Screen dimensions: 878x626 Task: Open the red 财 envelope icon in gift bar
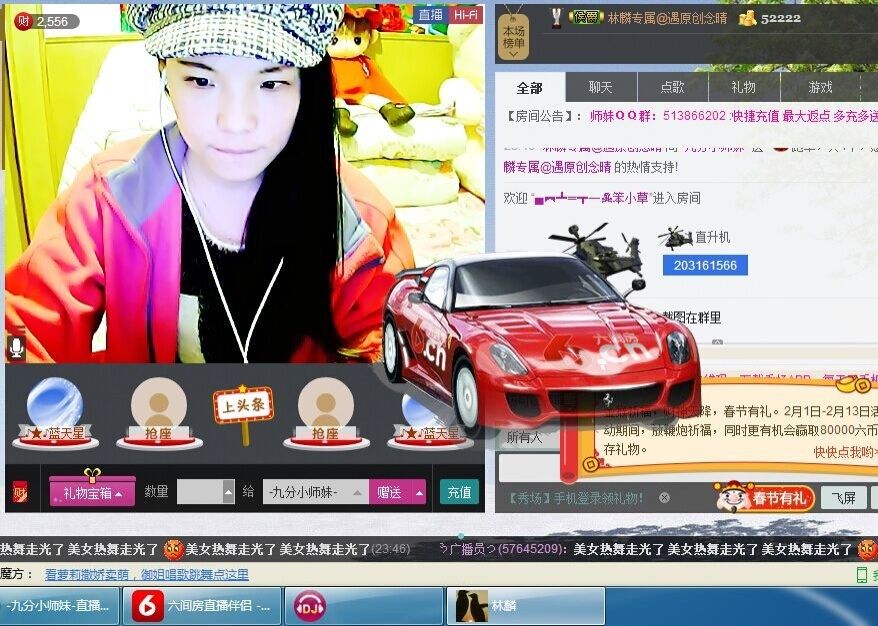[20, 493]
